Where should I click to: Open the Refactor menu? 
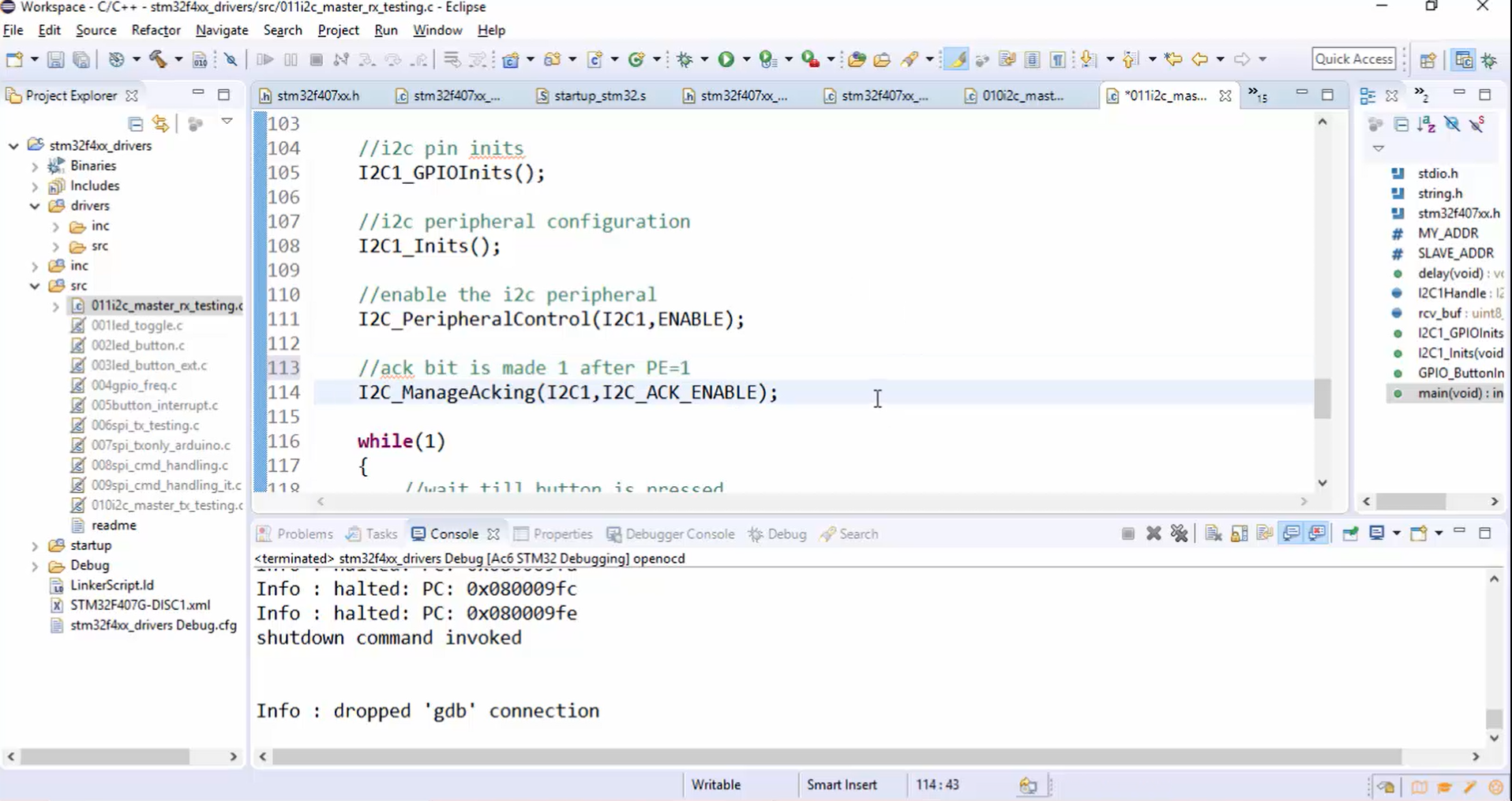click(156, 30)
